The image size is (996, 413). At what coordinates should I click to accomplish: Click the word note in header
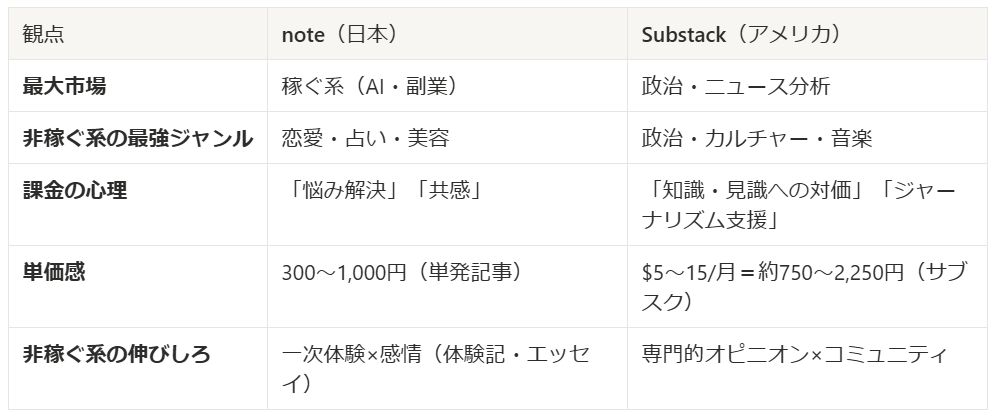pos(303,35)
